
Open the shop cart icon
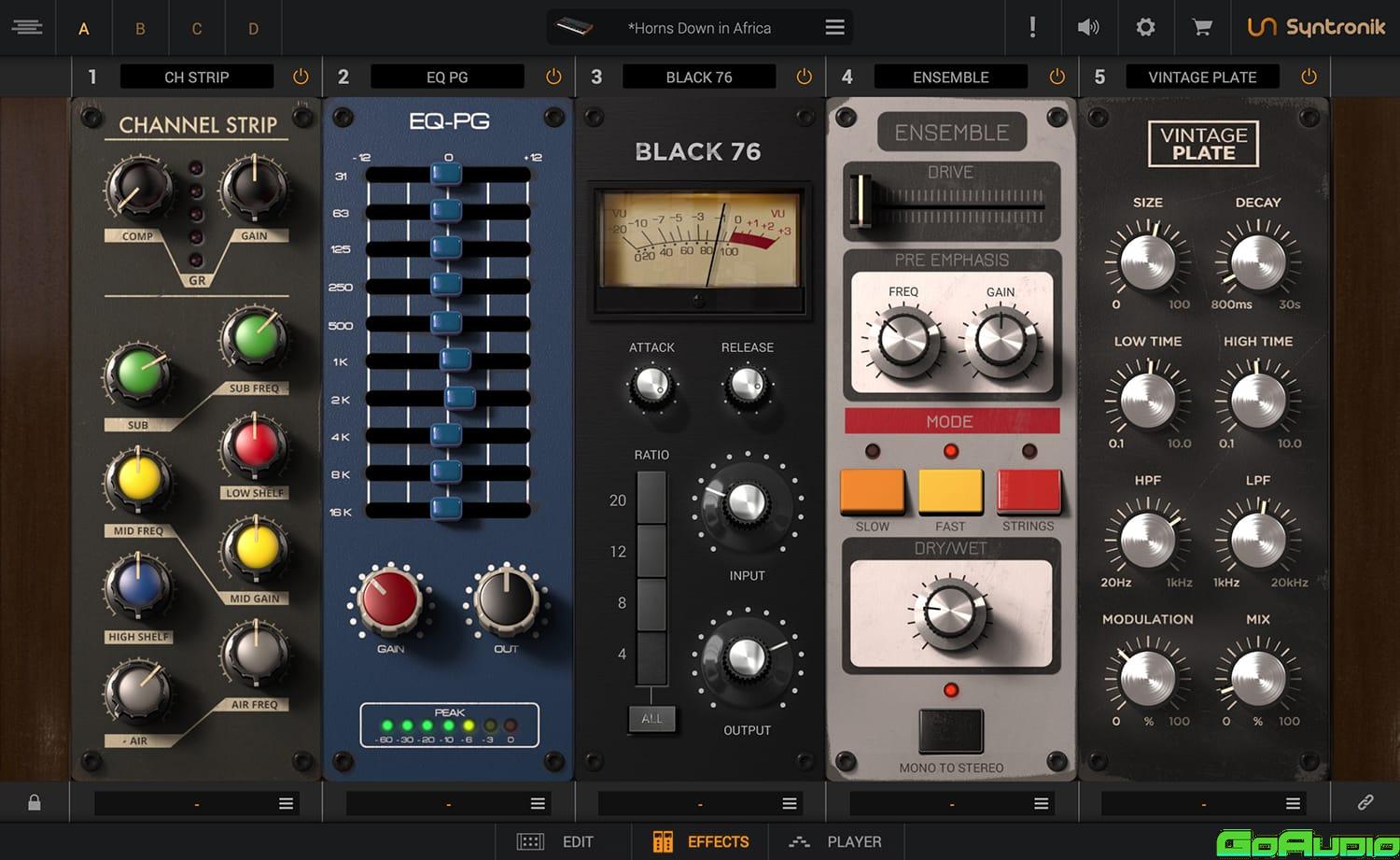coord(1202,27)
